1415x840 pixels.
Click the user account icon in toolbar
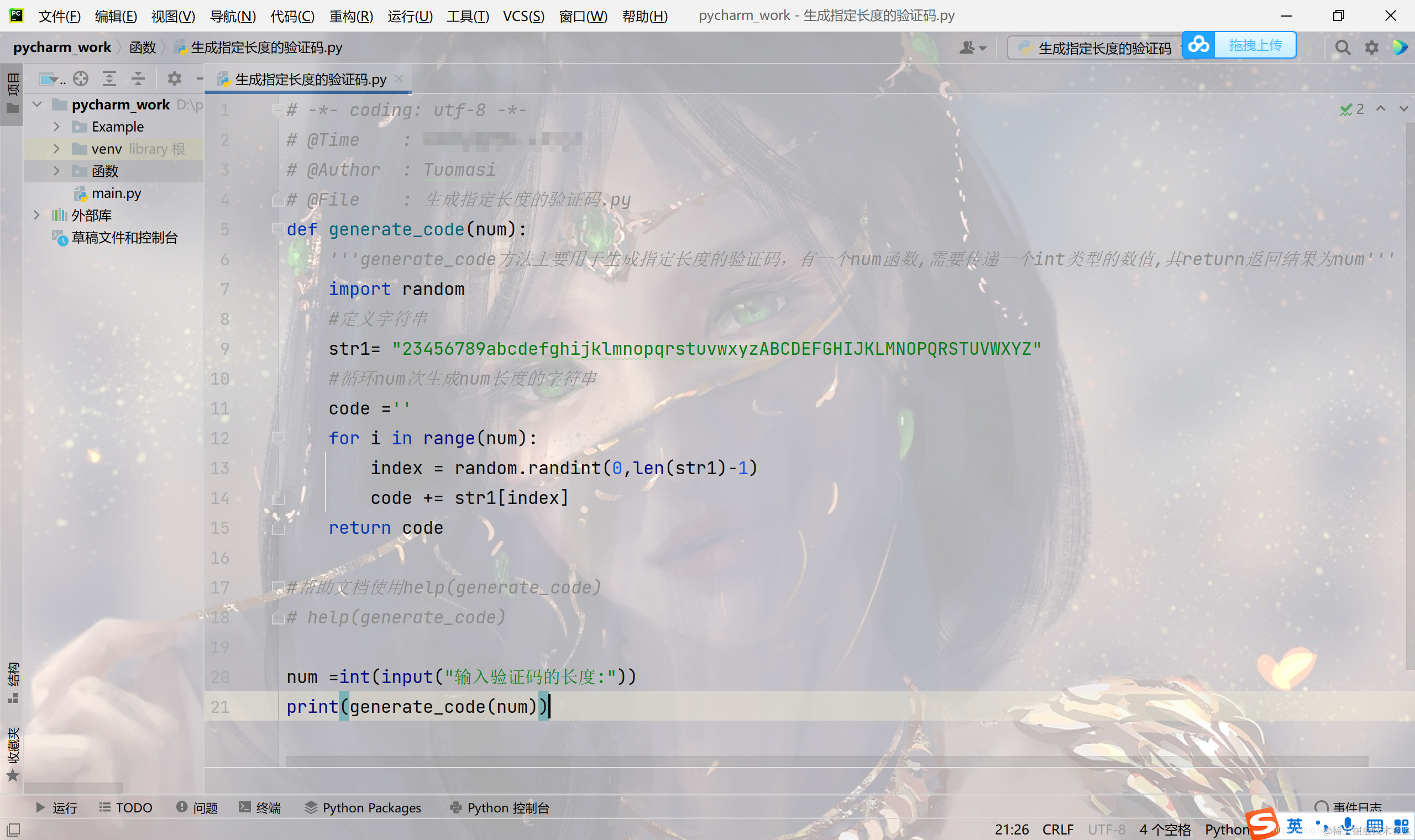coord(971,48)
